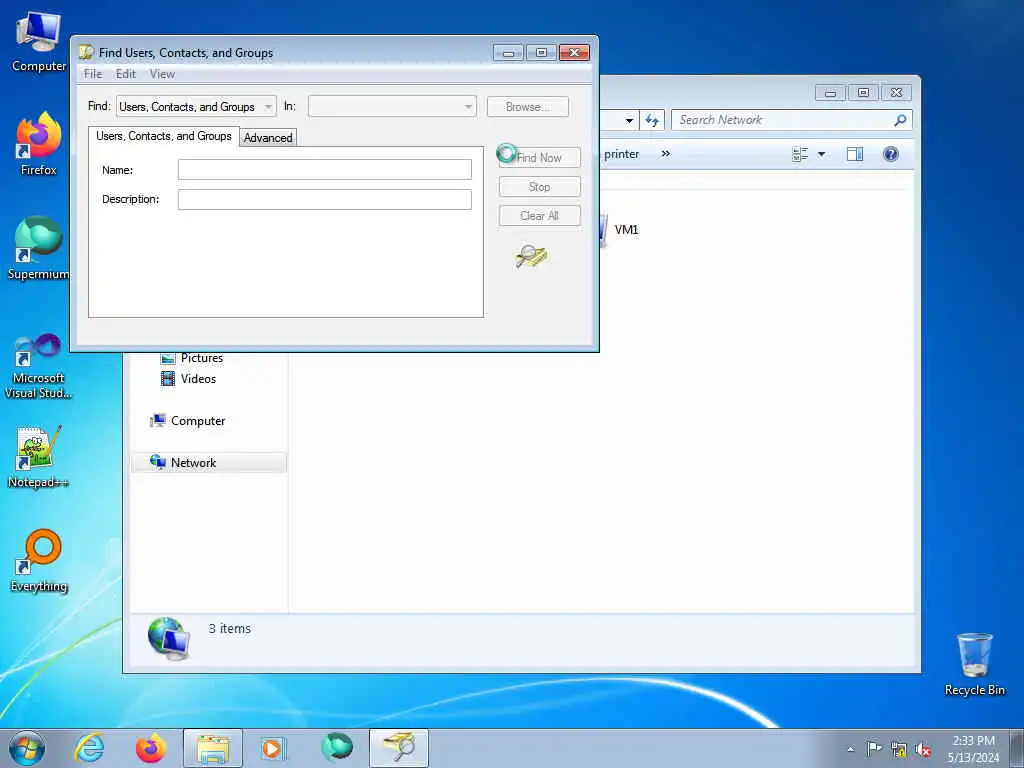Click the Find Now button
1024x768 pixels.
pyautogui.click(x=539, y=157)
